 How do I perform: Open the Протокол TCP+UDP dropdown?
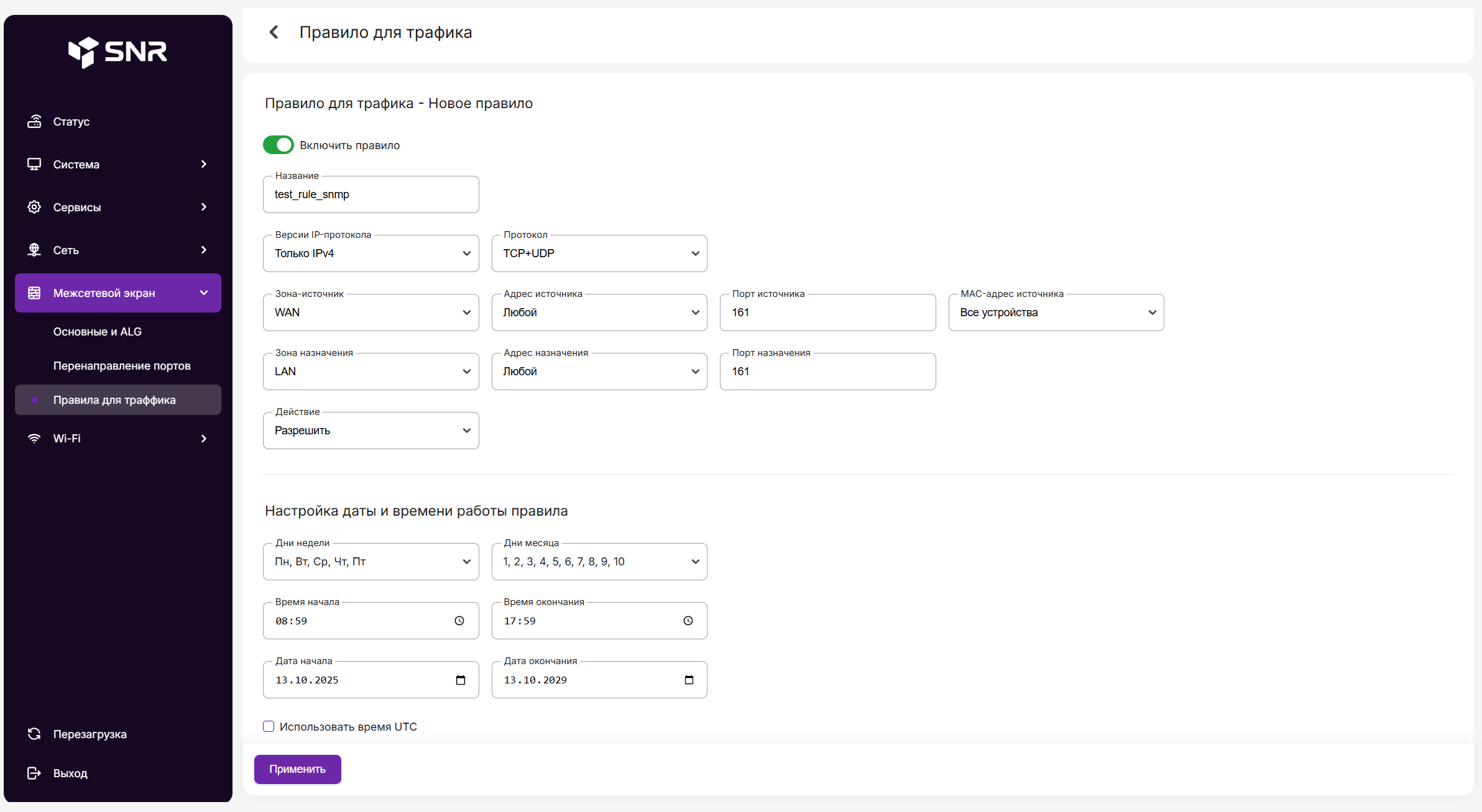pyautogui.click(x=599, y=253)
